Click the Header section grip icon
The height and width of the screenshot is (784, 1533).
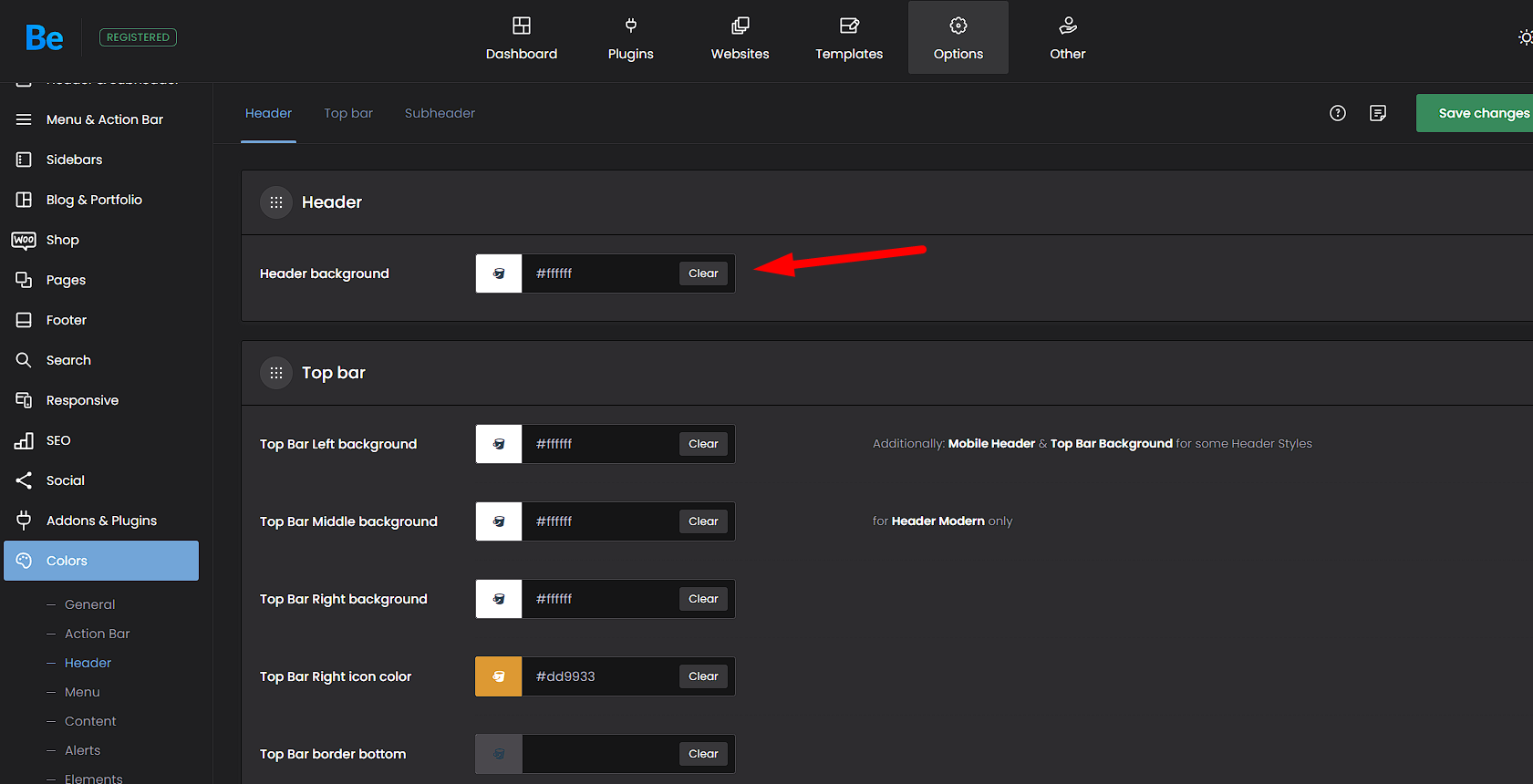click(276, 202)
